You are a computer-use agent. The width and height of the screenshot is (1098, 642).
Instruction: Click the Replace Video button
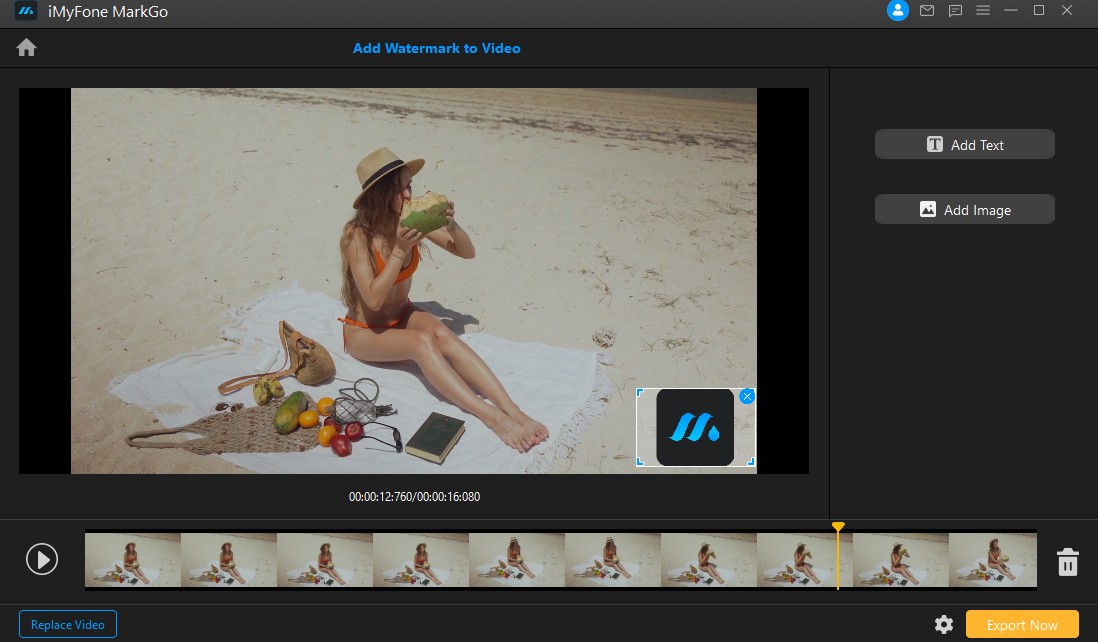pyautogui.click(x=67, y=624)
